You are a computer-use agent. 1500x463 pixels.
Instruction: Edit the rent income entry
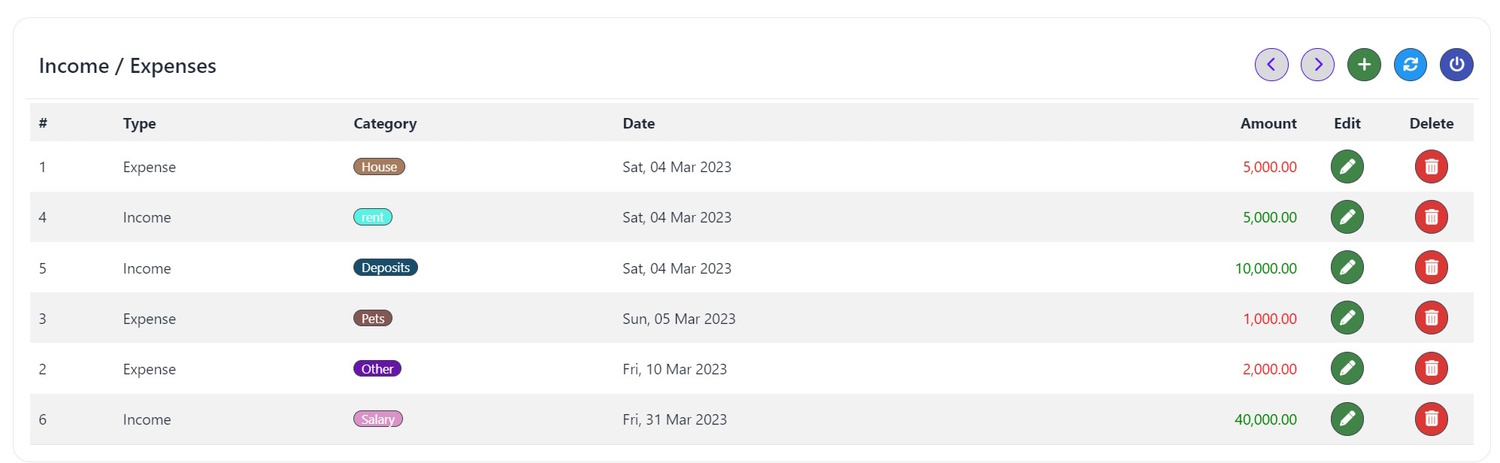tap(1347, 217)
